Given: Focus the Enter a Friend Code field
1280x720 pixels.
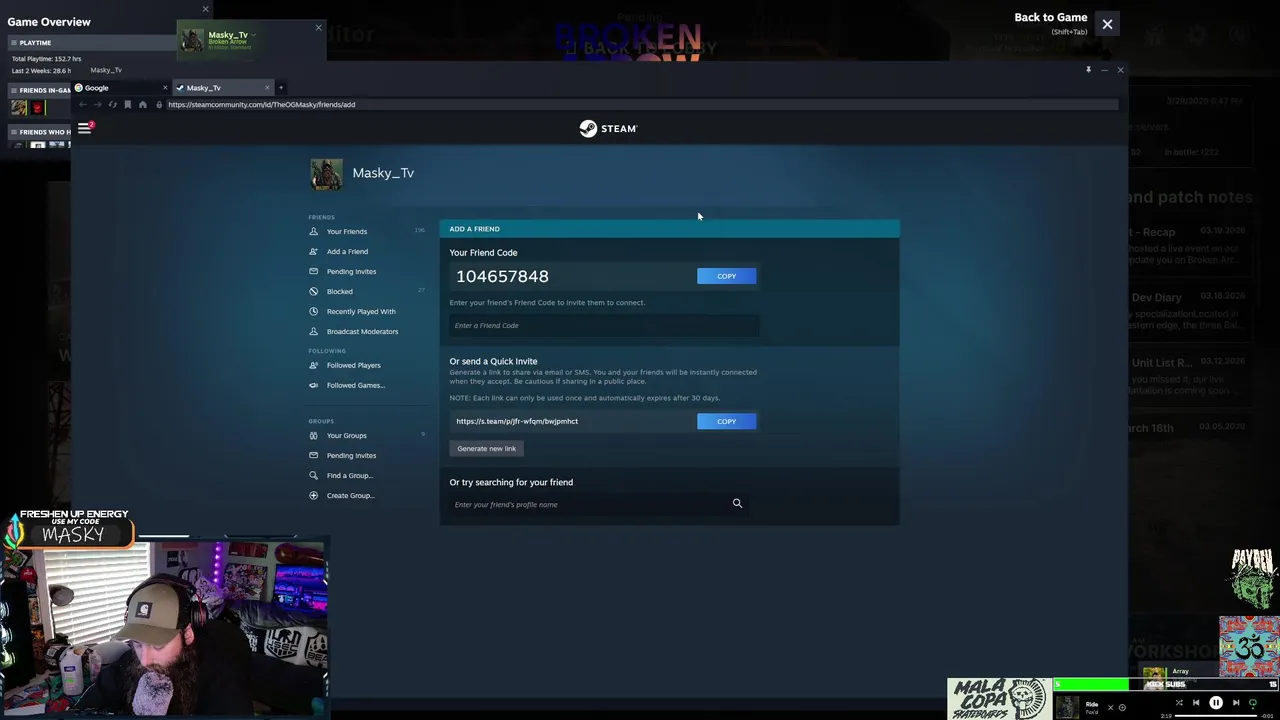Looking at the screenshot, I should tap(604, 325).
